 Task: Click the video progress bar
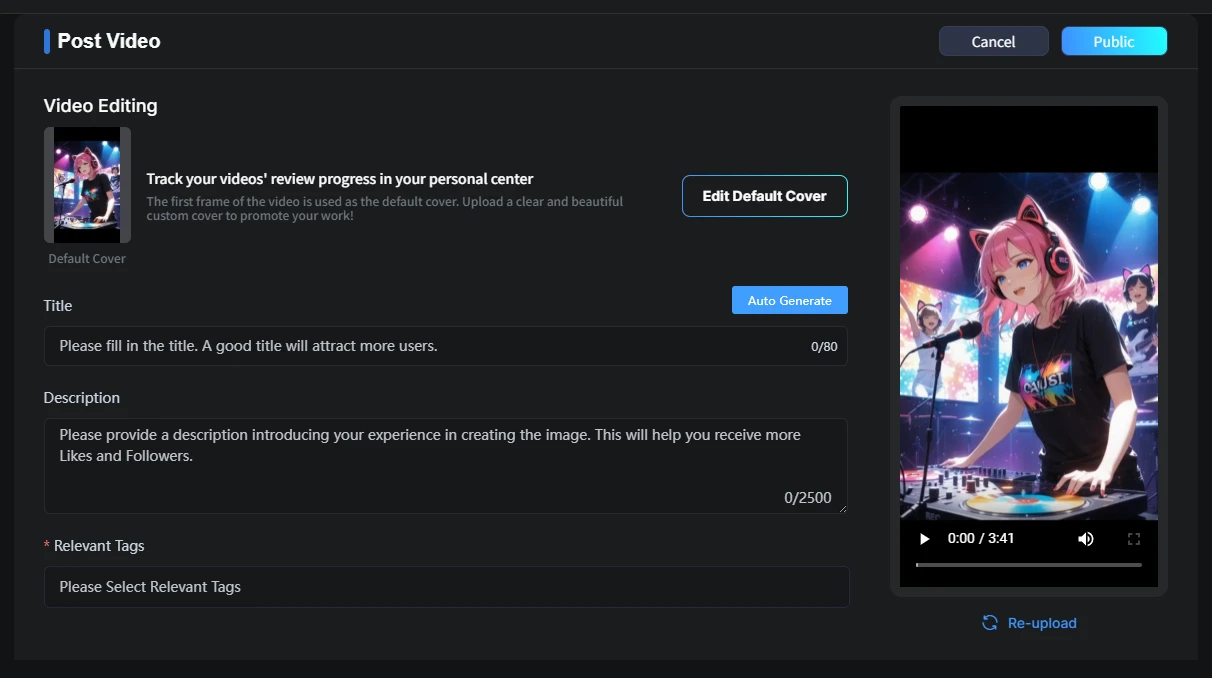click(1028, 565)
